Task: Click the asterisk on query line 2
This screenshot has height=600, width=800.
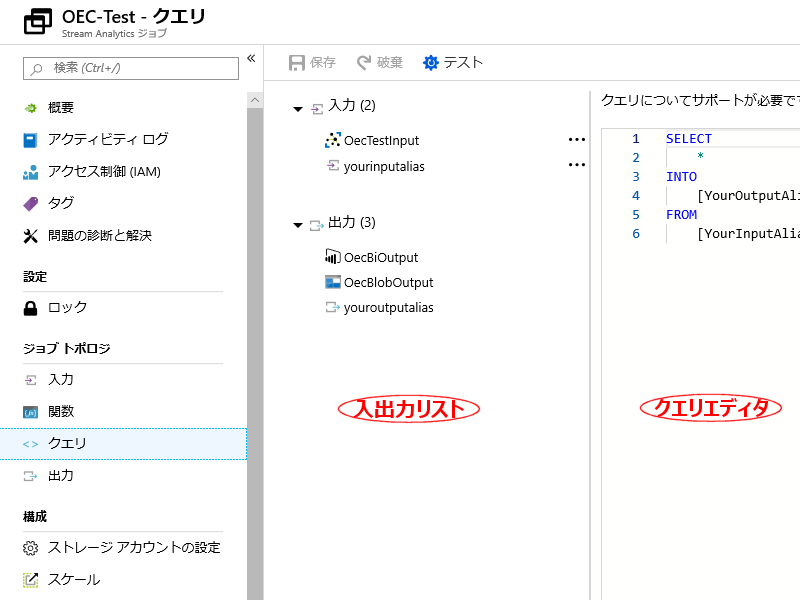Action: coord(701,156)
